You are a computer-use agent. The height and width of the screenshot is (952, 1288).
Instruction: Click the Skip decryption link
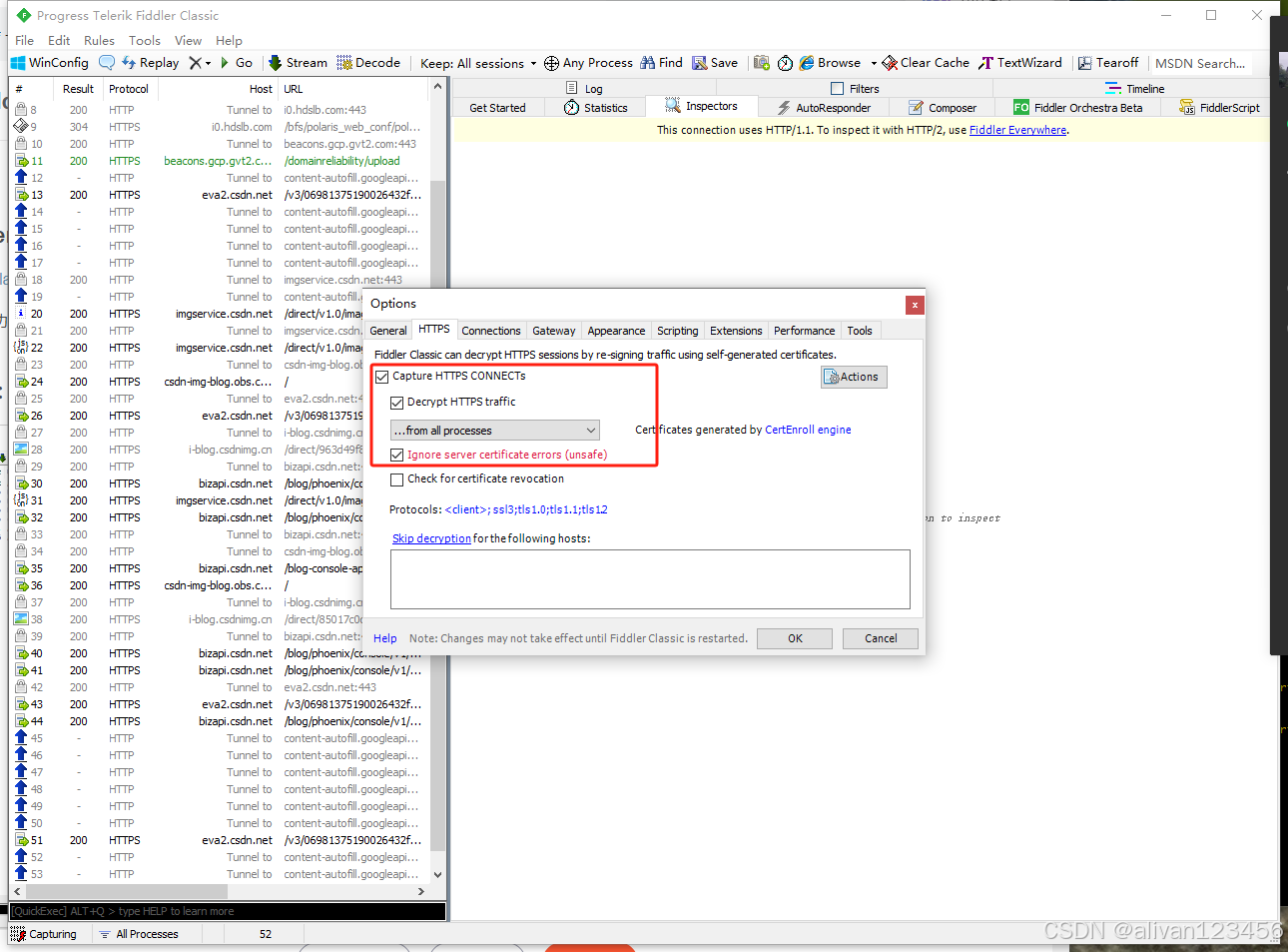click(431, 538)
